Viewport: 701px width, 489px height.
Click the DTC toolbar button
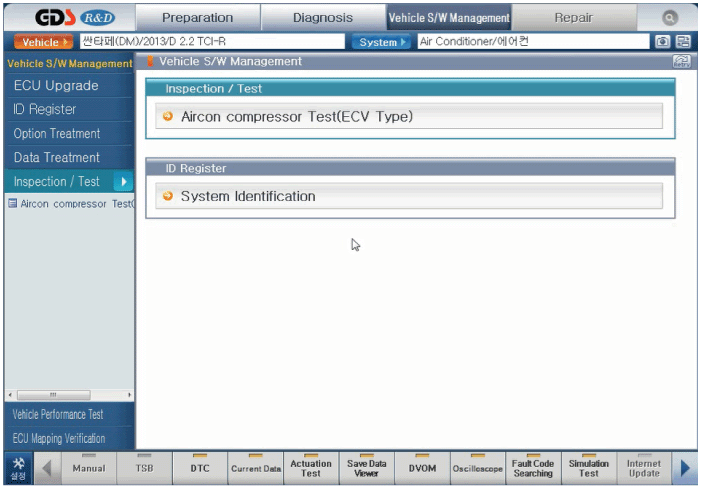(200, 467)
